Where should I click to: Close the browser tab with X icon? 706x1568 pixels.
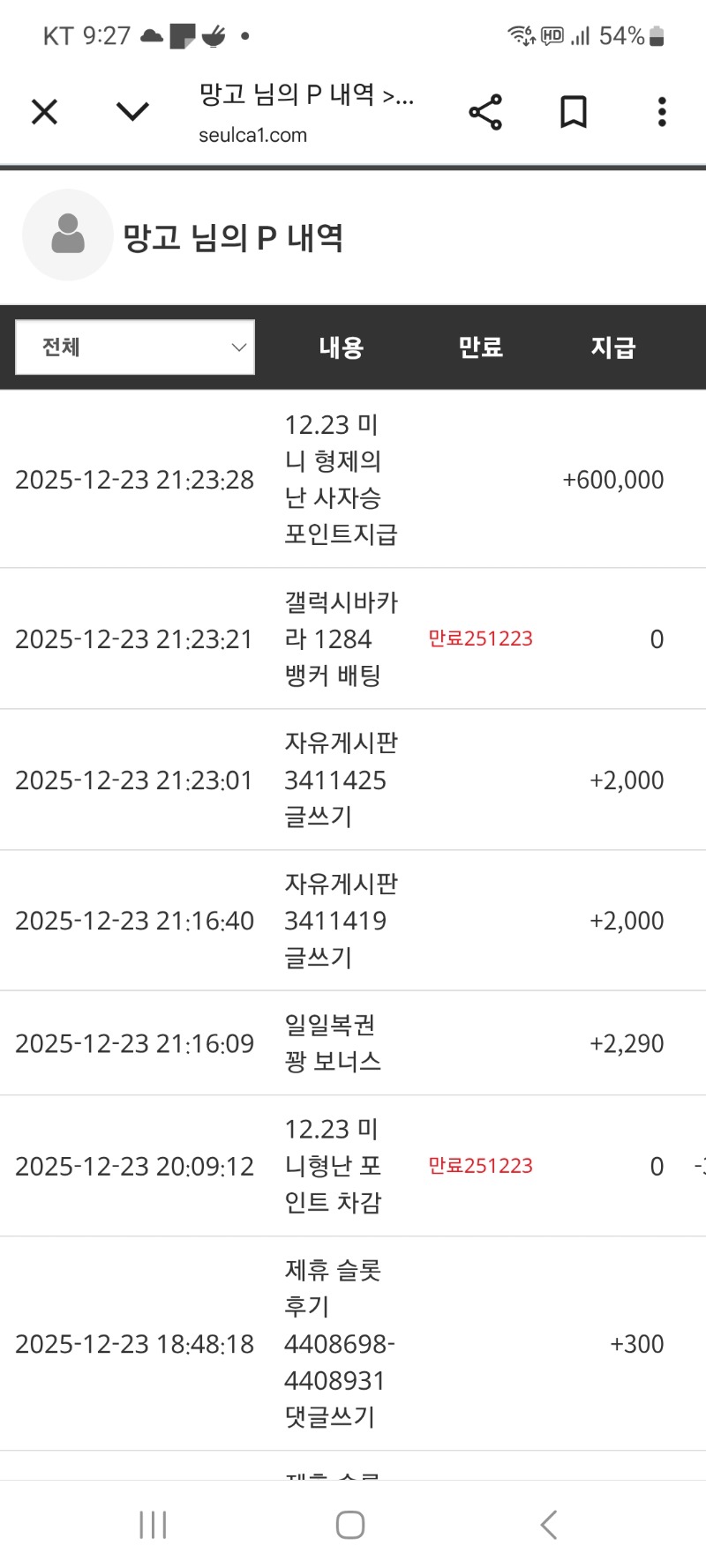point(44,112)
